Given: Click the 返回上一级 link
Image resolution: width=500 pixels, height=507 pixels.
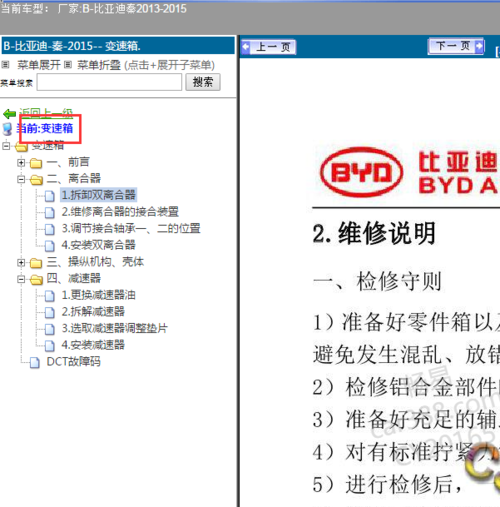Looking at the screenshot, I should [46, 114].
